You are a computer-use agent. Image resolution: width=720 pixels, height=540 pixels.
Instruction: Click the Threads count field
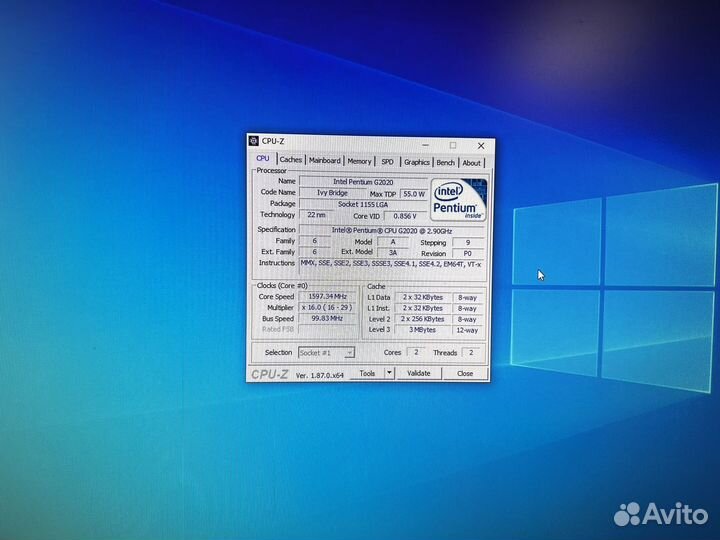[x=471, y=353]
